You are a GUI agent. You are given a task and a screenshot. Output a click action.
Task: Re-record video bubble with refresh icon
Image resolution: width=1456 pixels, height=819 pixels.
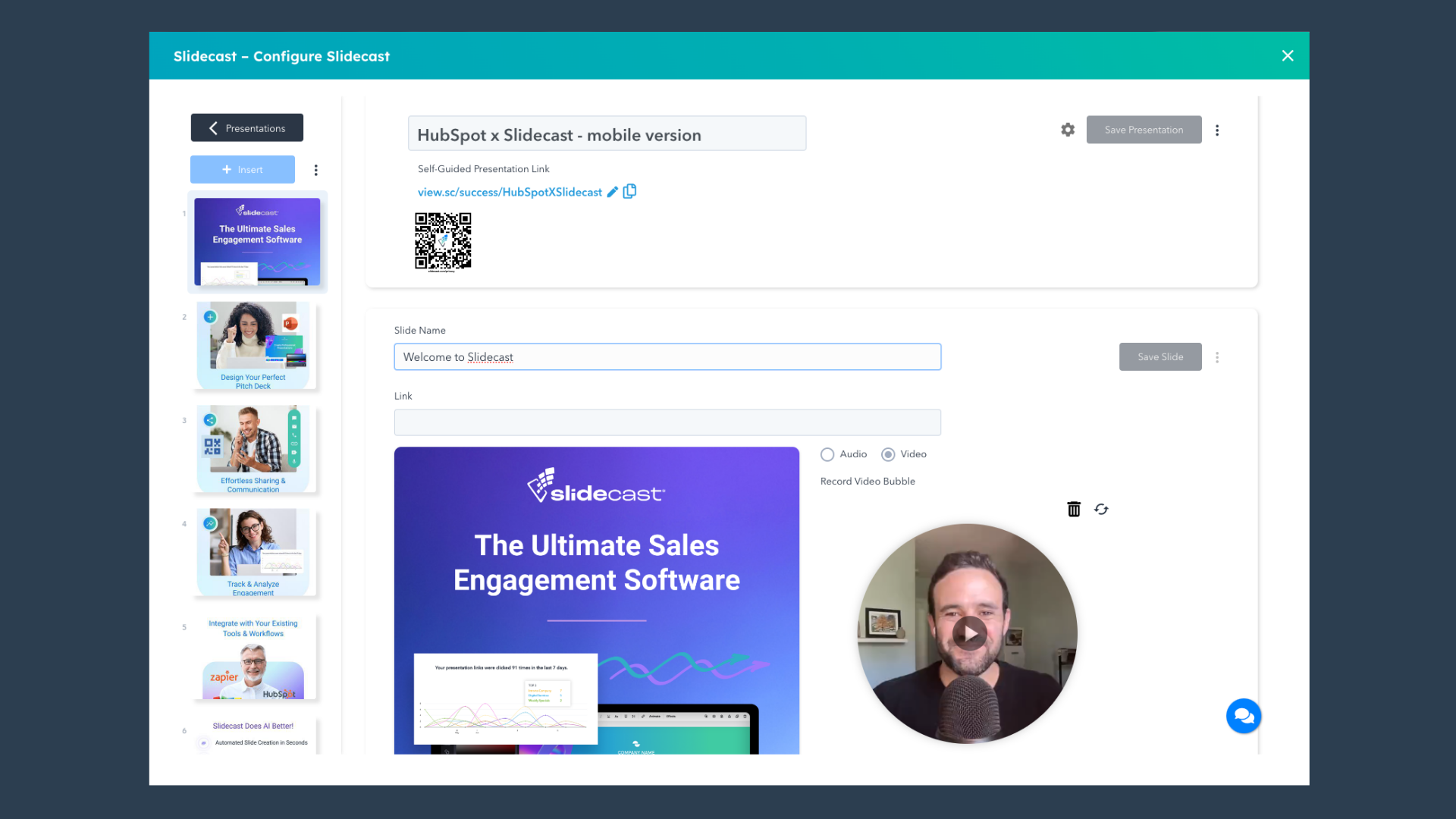1101,510
